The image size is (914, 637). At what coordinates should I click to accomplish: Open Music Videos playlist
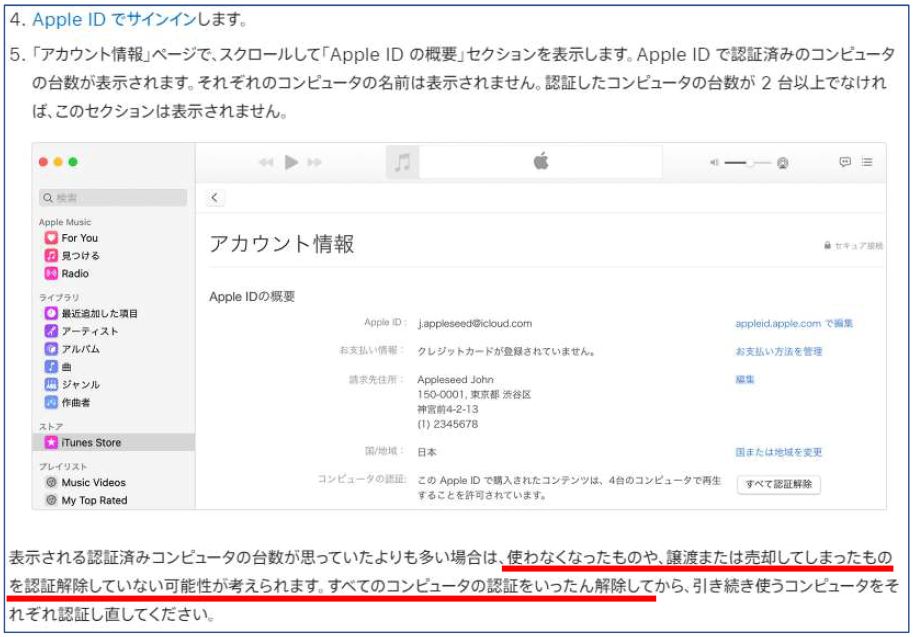pos(93,483)
